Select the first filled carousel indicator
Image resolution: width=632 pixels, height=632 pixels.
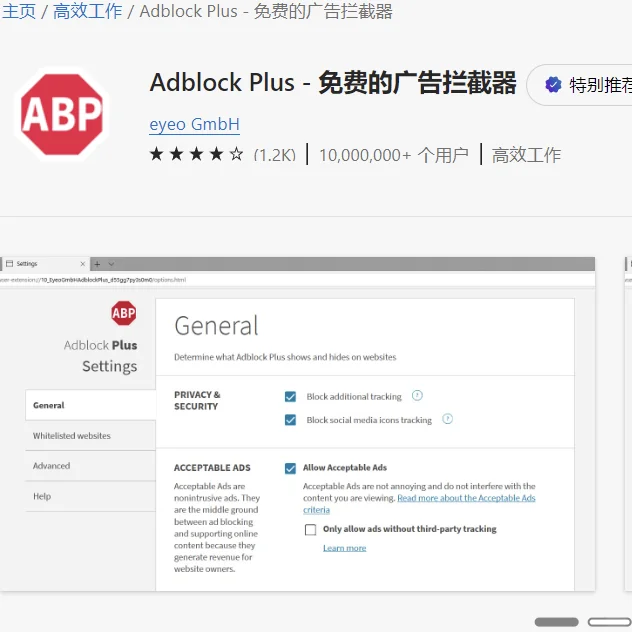tap(556, 622)
